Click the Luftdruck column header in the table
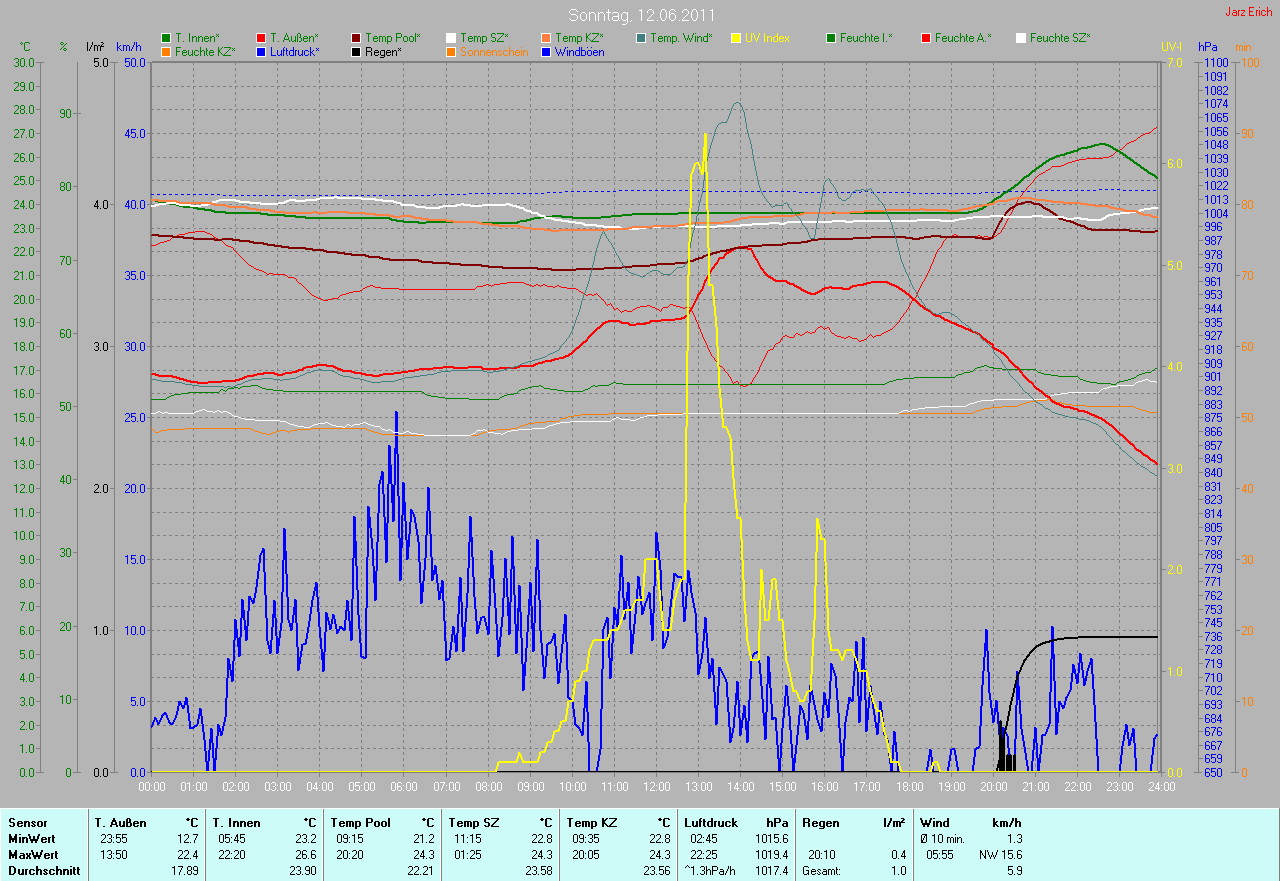1280x881 pixels. point(711,823)
